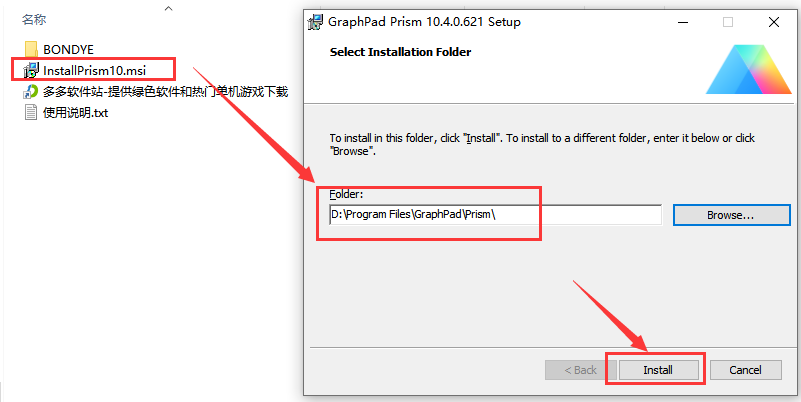Click the GraphPad Prism setup title bar icon

(316, 21)
